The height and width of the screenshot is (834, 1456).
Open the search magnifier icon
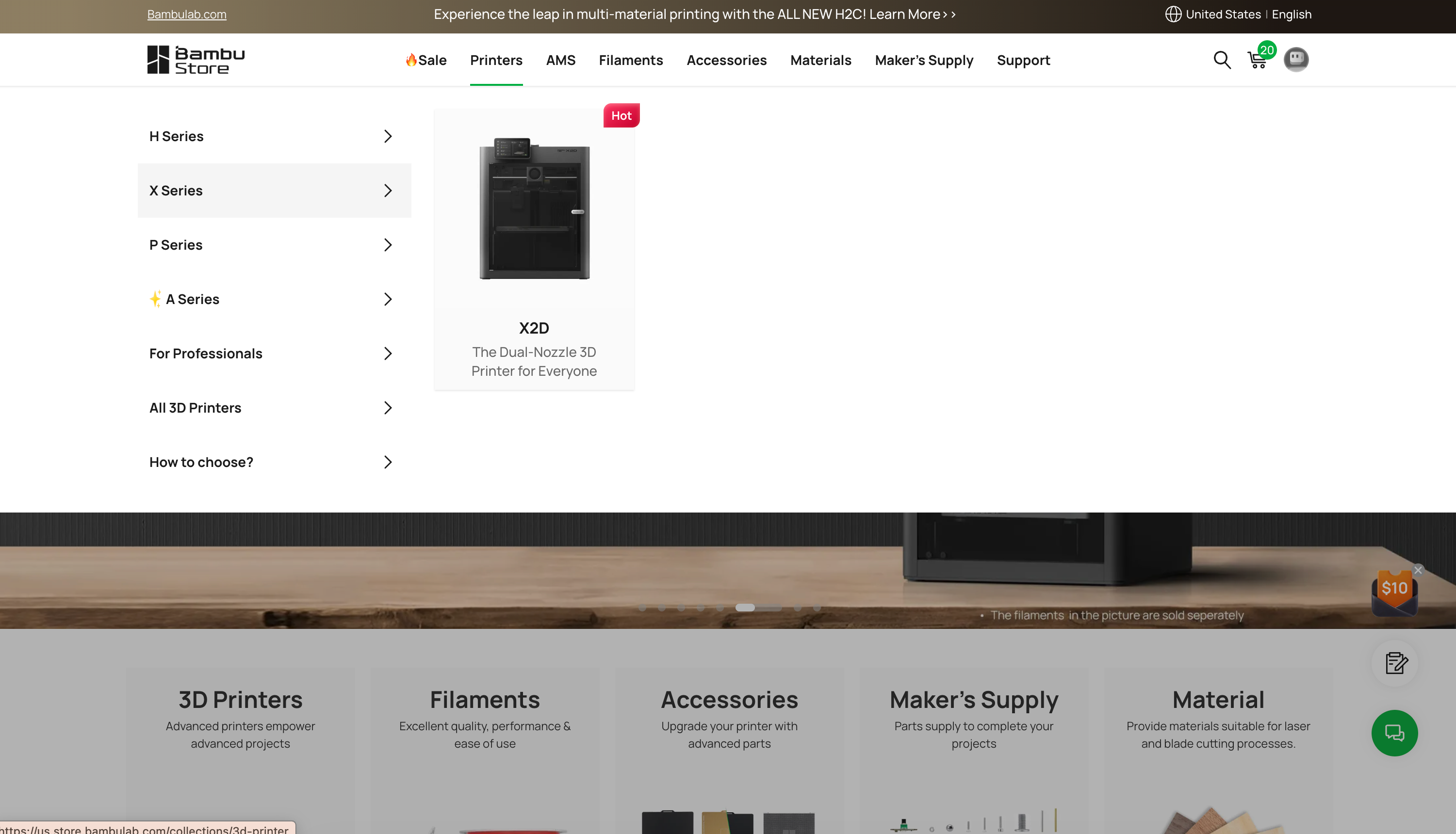tap(1222, 60)
